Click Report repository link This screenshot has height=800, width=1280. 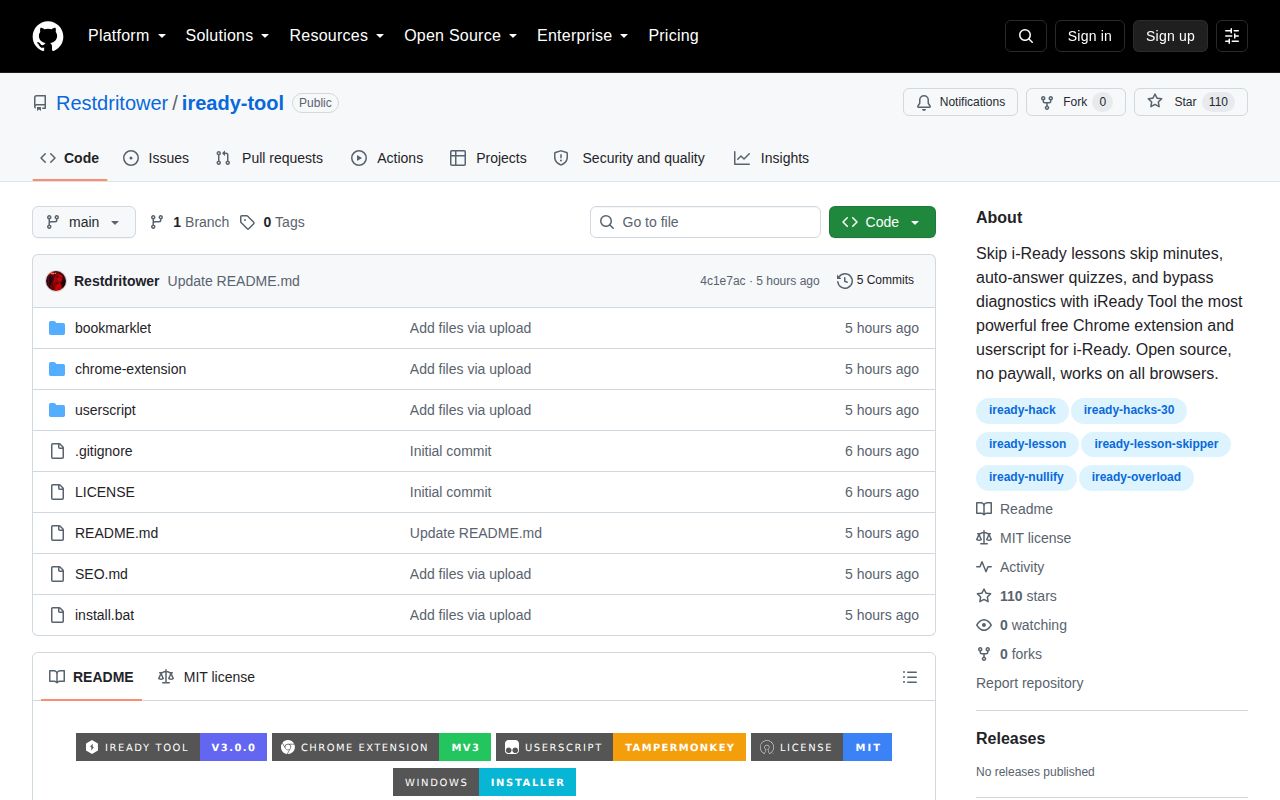click(x=1029, y=683)
